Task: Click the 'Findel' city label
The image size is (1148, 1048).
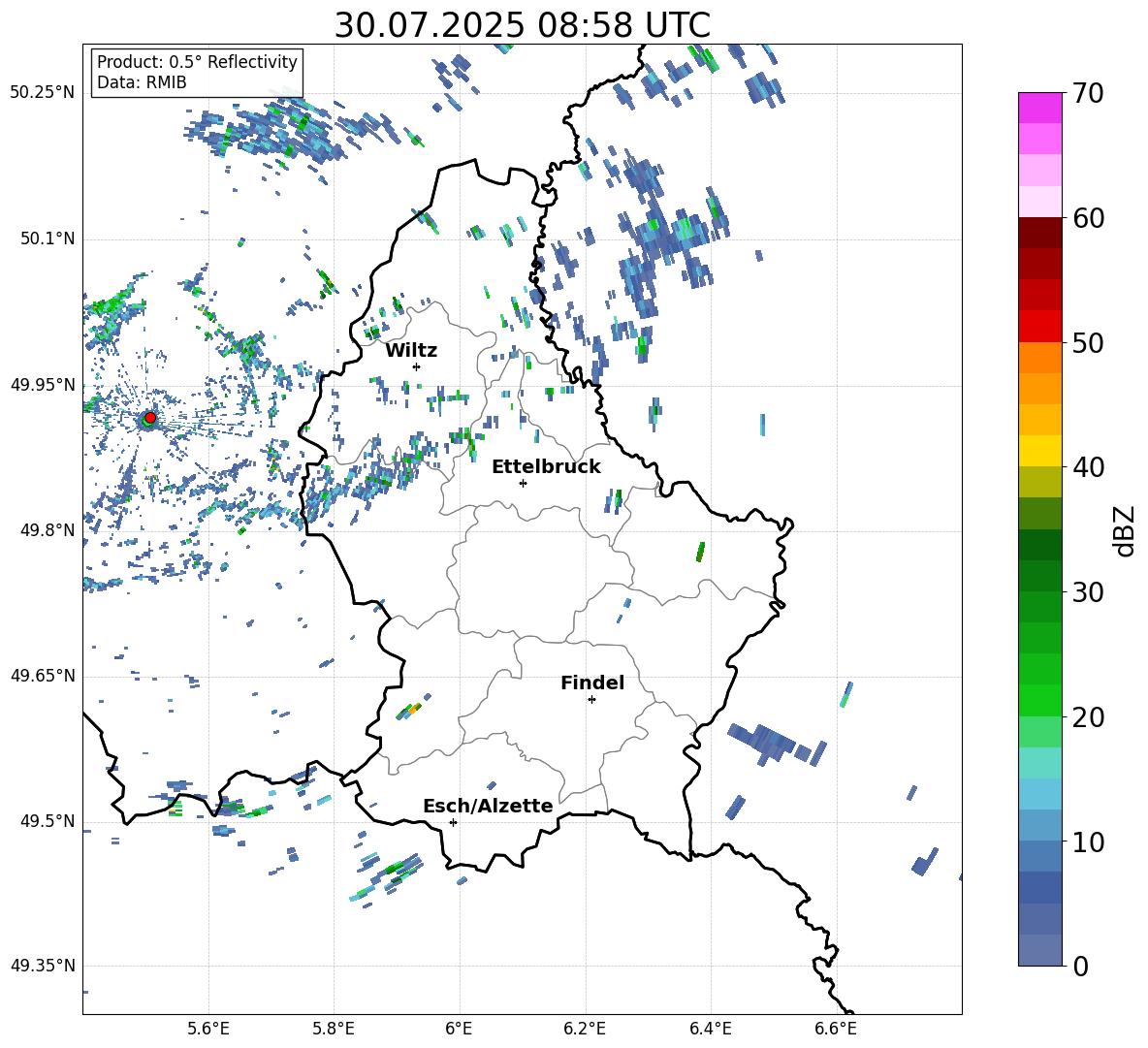Action: [592, 683]
